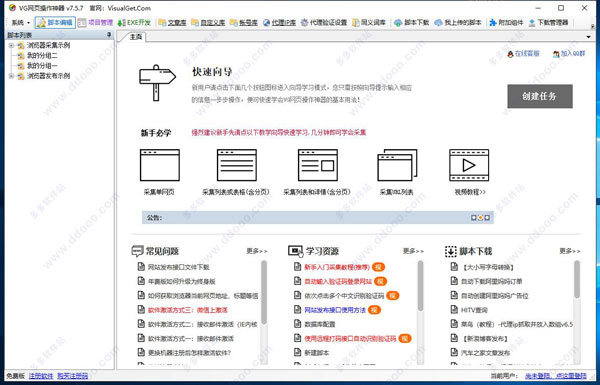Click the first square control in 公告 bar

click(x=474, y=218)
